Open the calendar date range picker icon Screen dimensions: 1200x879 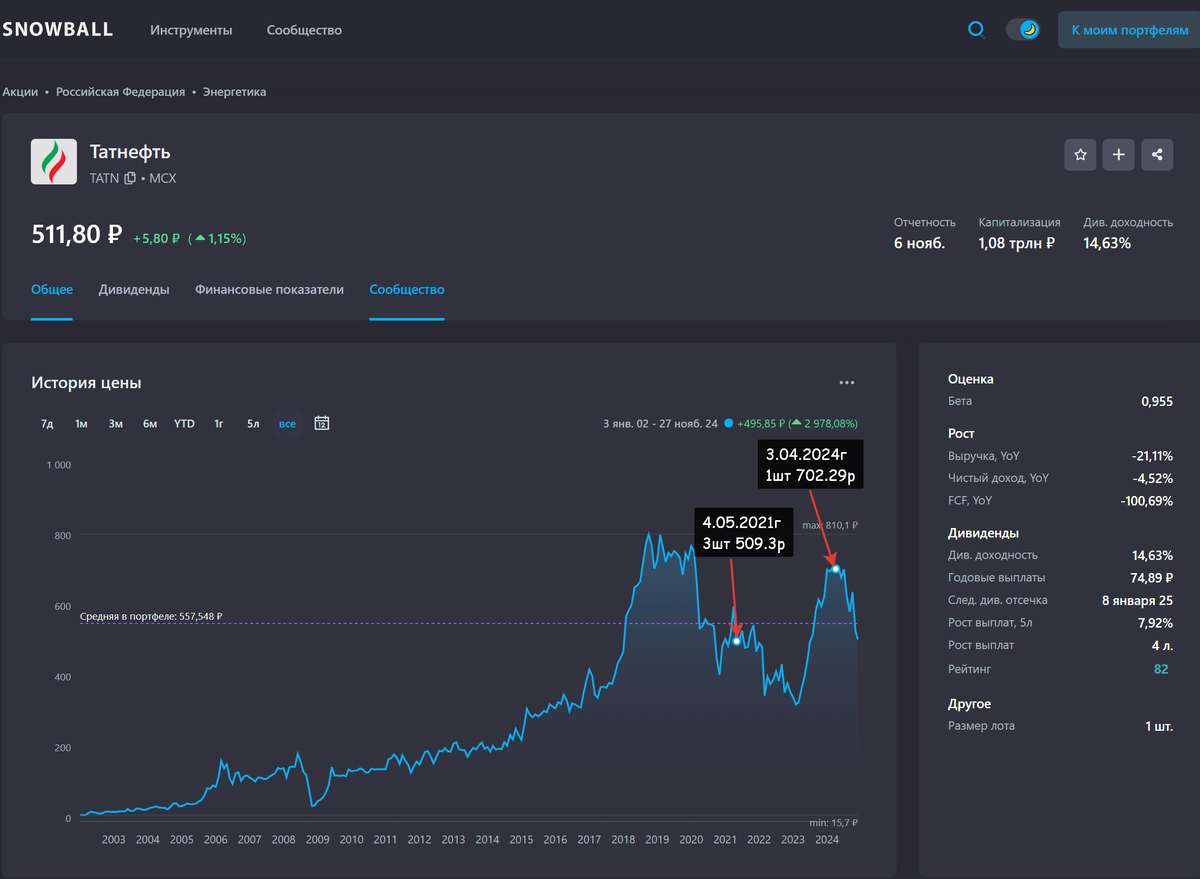click(x=322, y=423)
